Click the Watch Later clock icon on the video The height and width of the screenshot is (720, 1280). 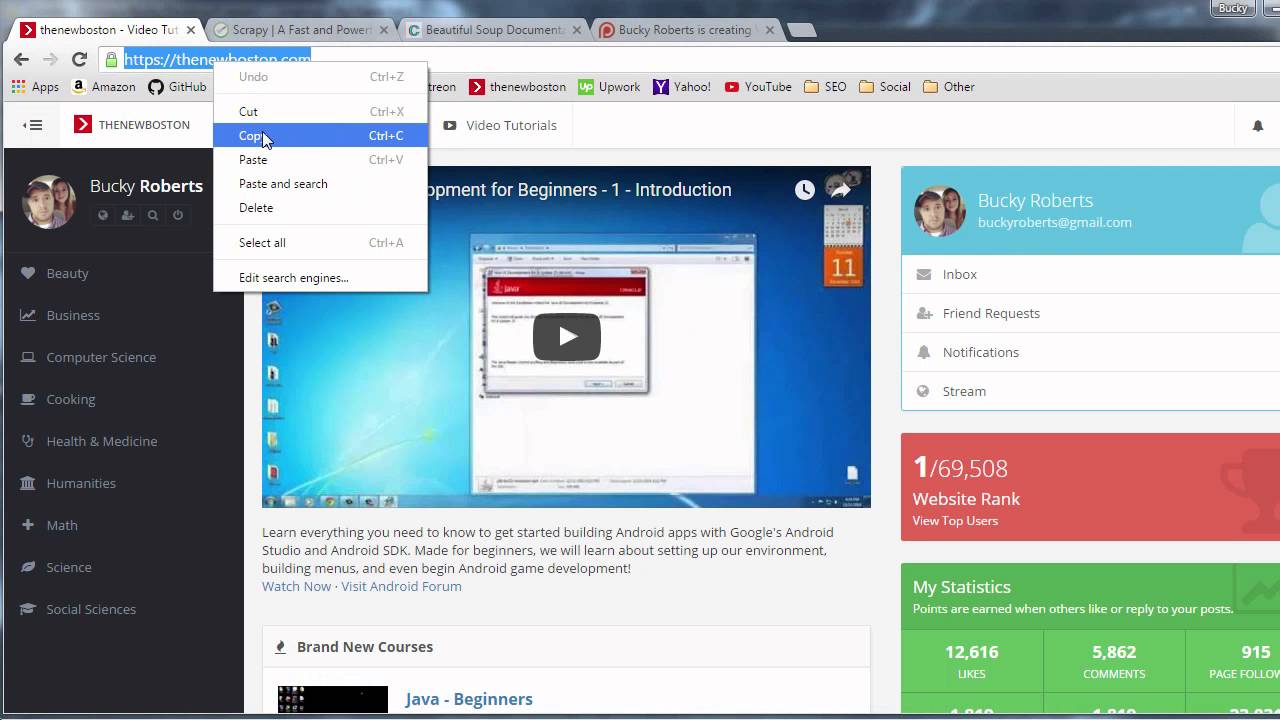coord(805,190)
